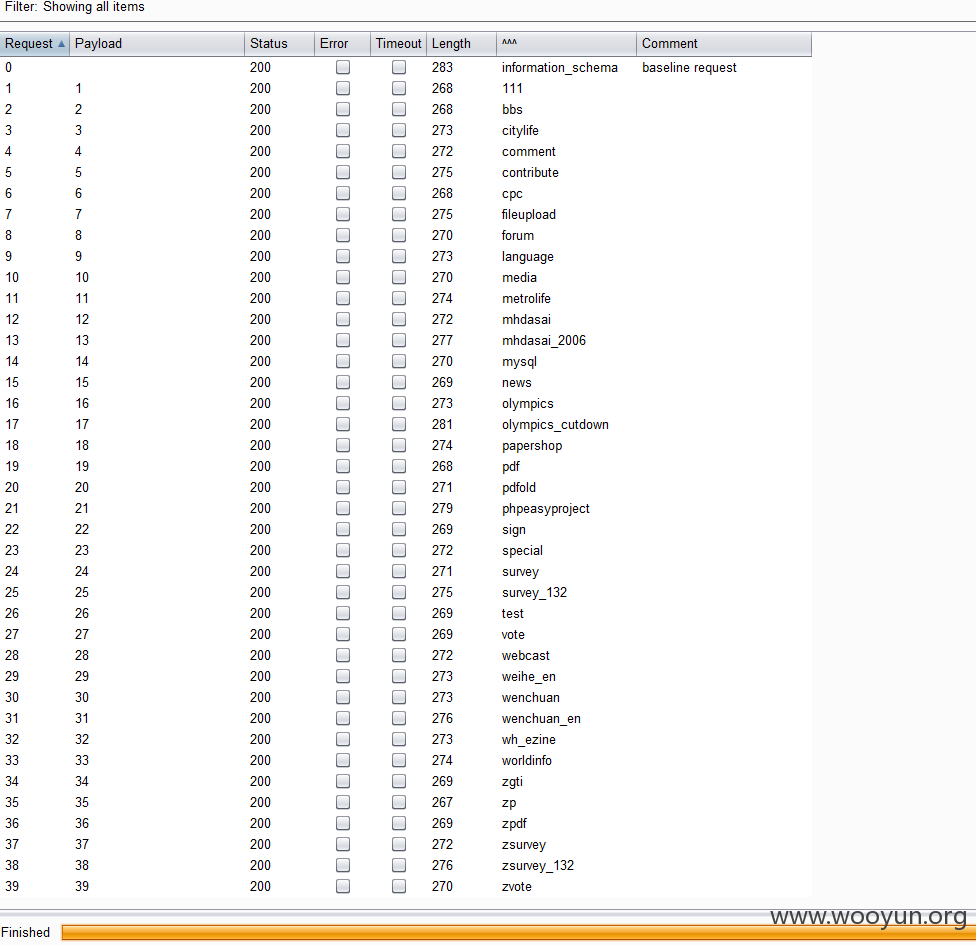Click status 200 in the mhdasai row
976x945 pixels.
tap(260, 319)
